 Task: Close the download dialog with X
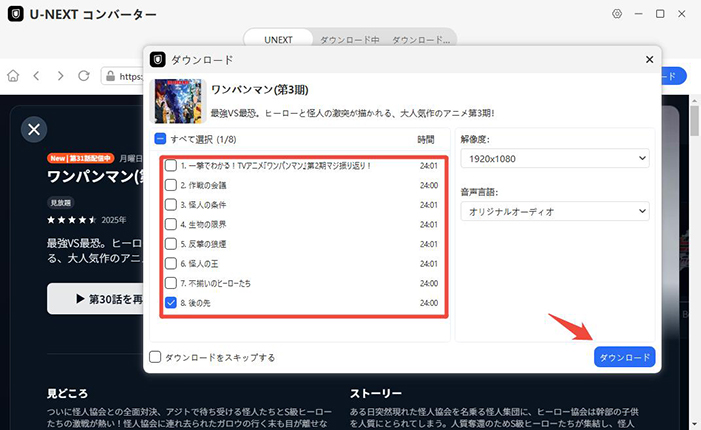click(650, 59)
